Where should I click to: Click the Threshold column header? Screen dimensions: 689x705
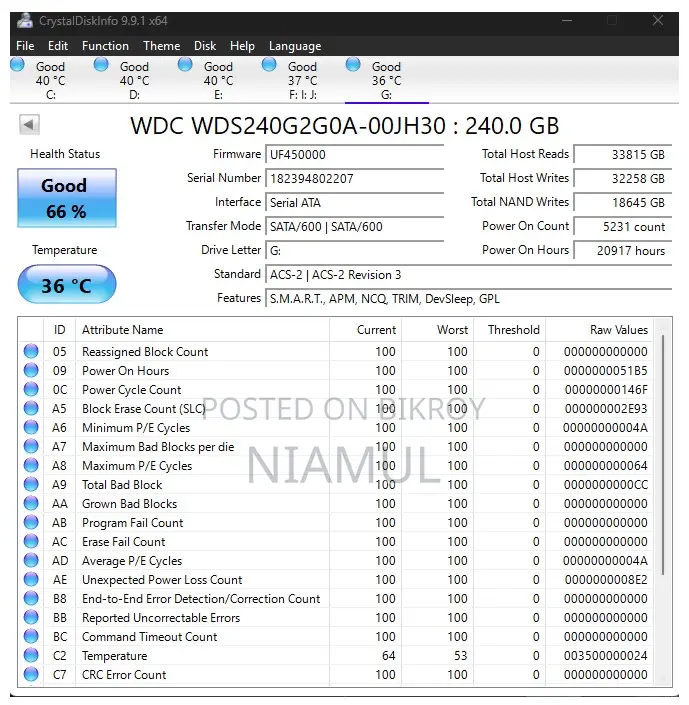click(x=510, y=330)
